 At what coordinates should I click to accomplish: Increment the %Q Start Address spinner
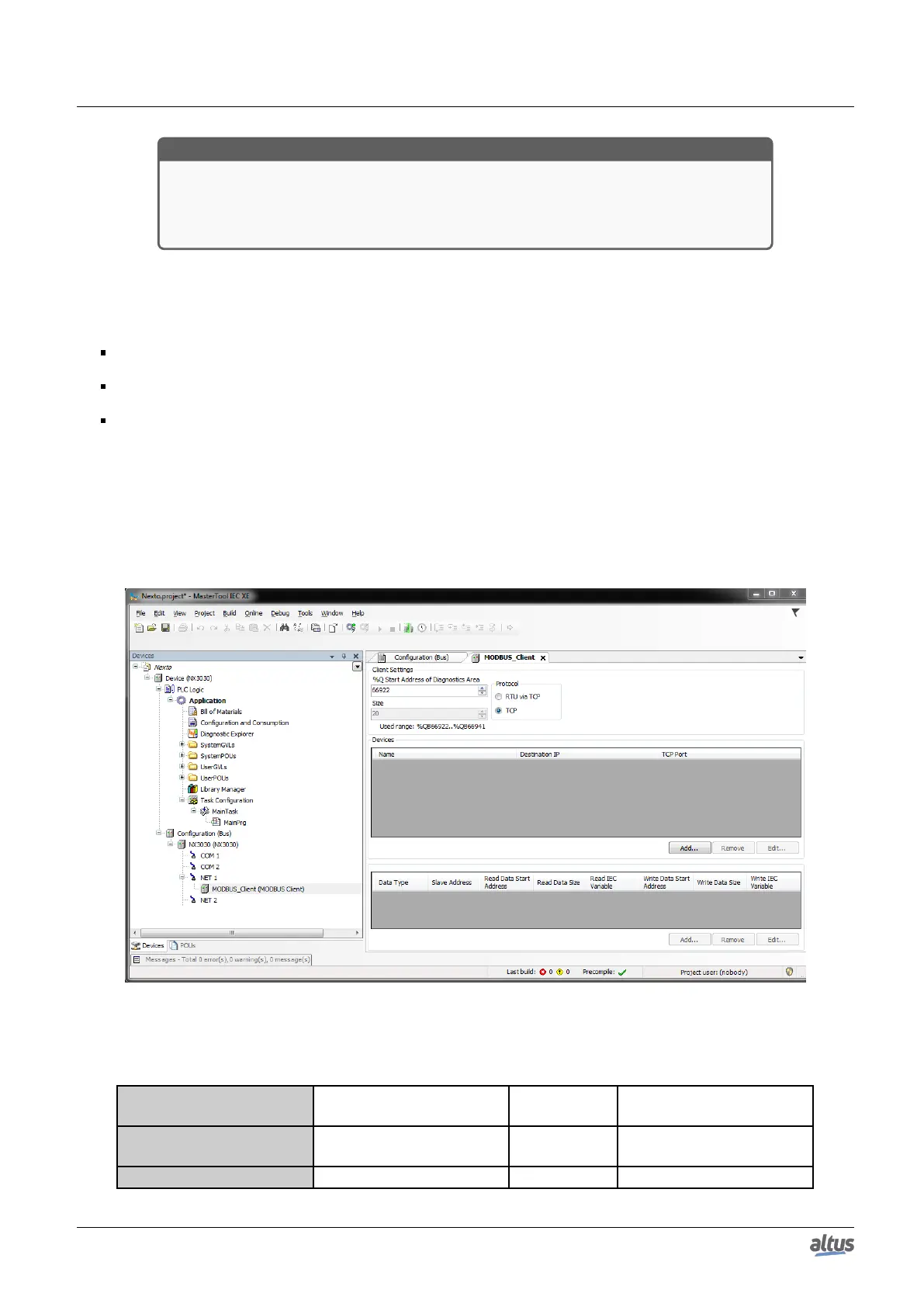coord(483,688)
